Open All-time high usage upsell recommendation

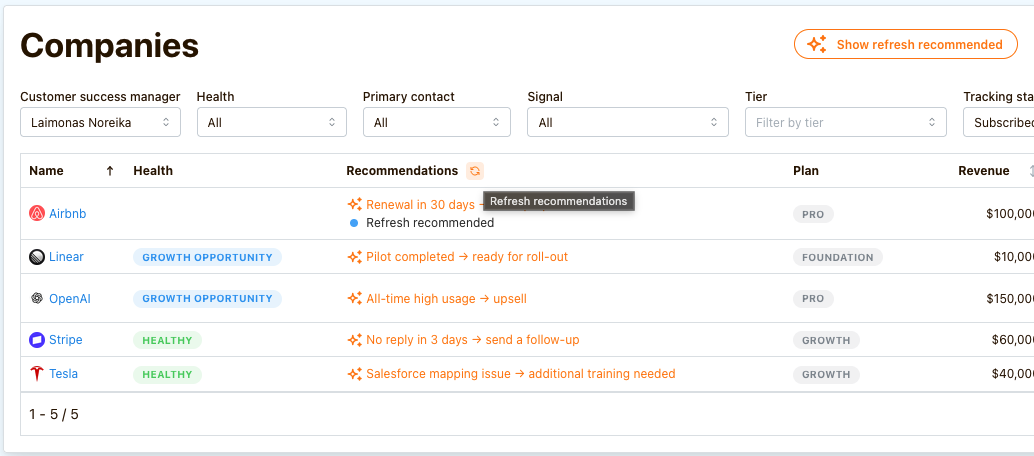click(x=446, y=298)
